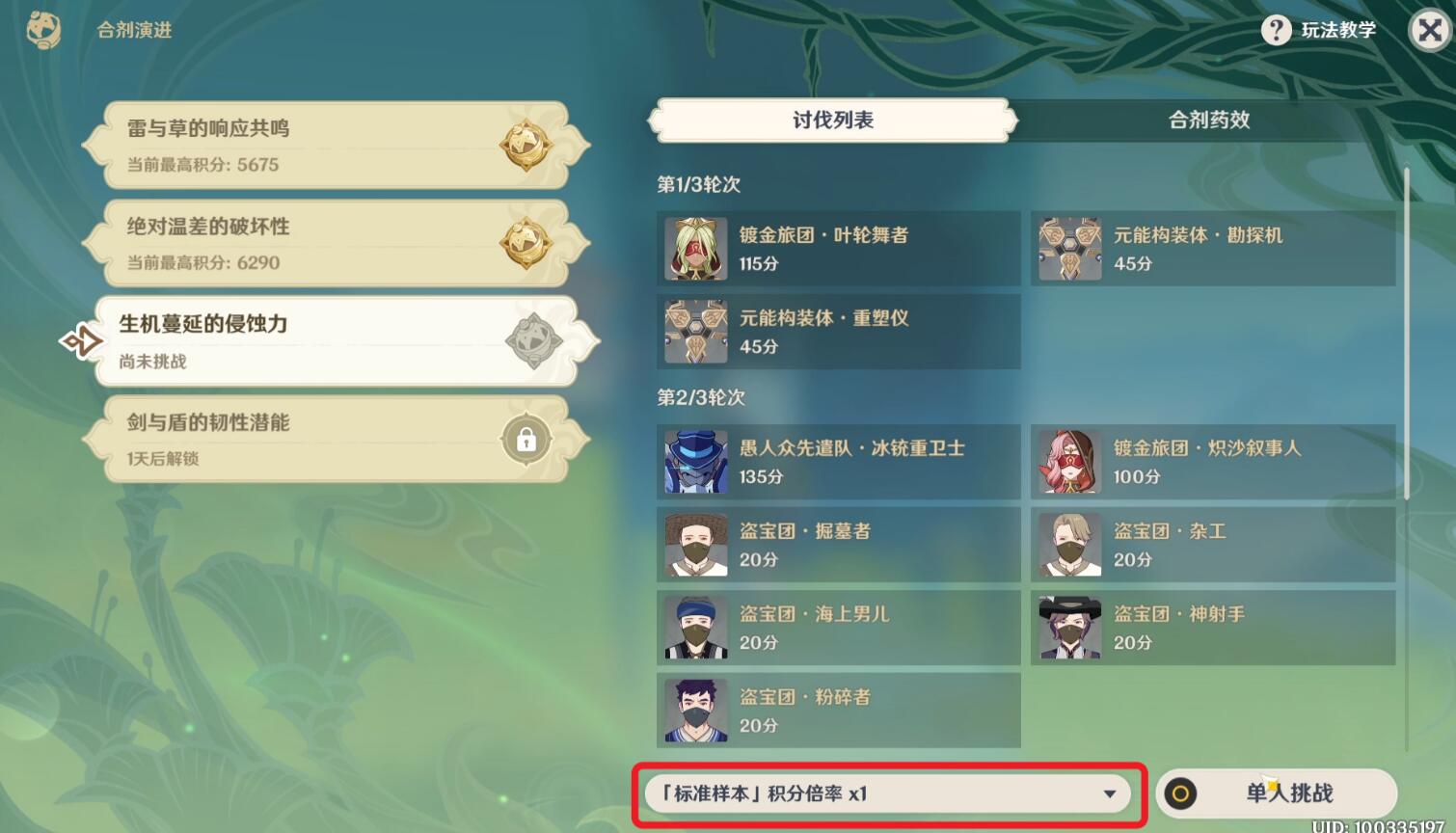Click the 盗宝团·神射手 enemy portrait
Screen dimensions: 1456x833
point(1069,628)
